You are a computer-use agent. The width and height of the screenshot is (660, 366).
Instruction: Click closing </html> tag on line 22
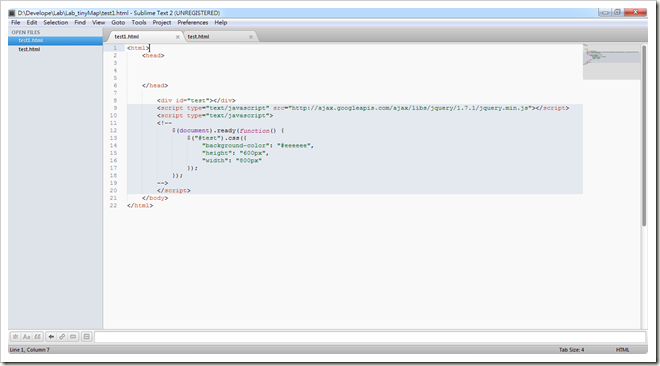tap(140, 206)
